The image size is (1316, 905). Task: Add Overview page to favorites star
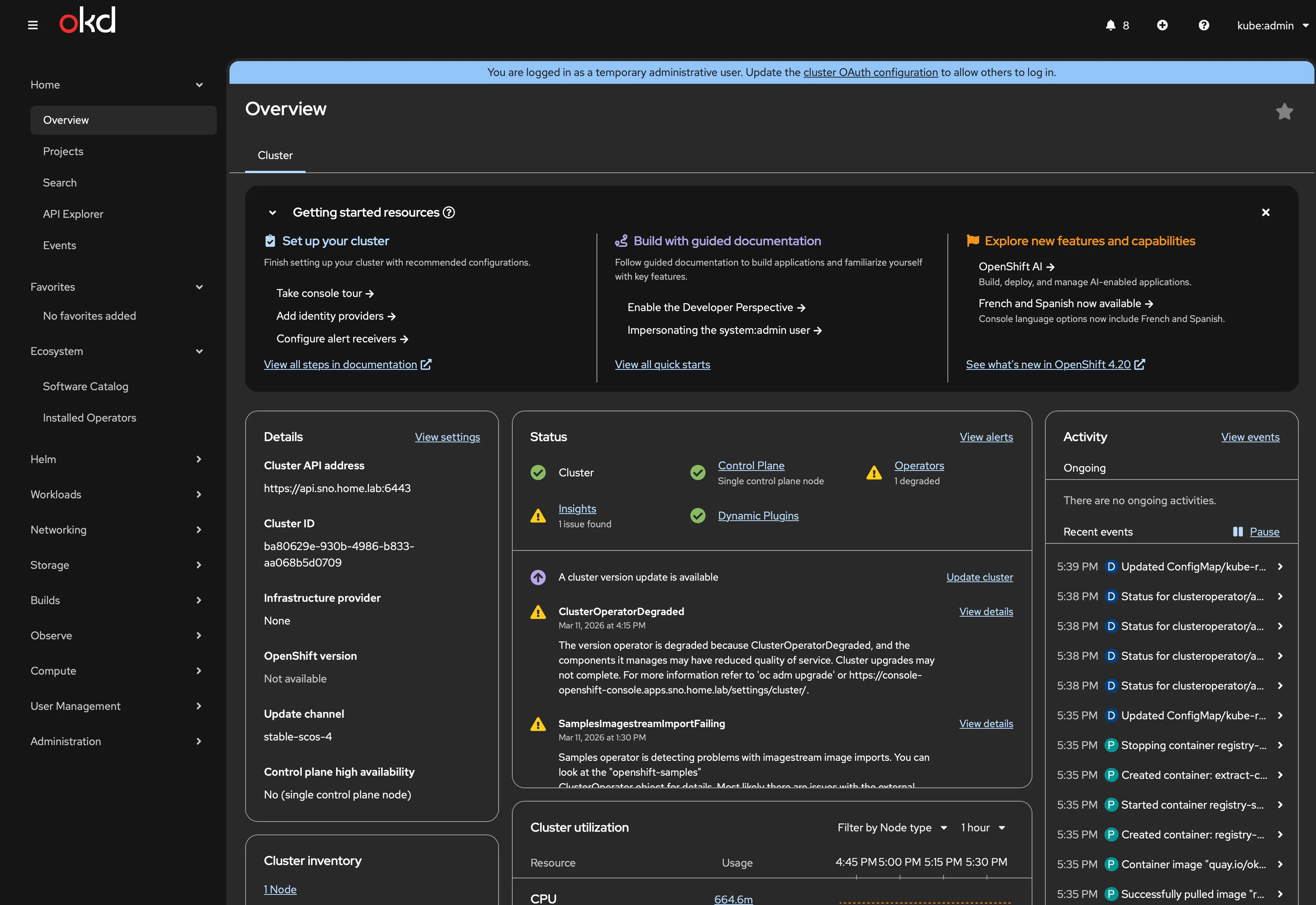[1284, 111]
